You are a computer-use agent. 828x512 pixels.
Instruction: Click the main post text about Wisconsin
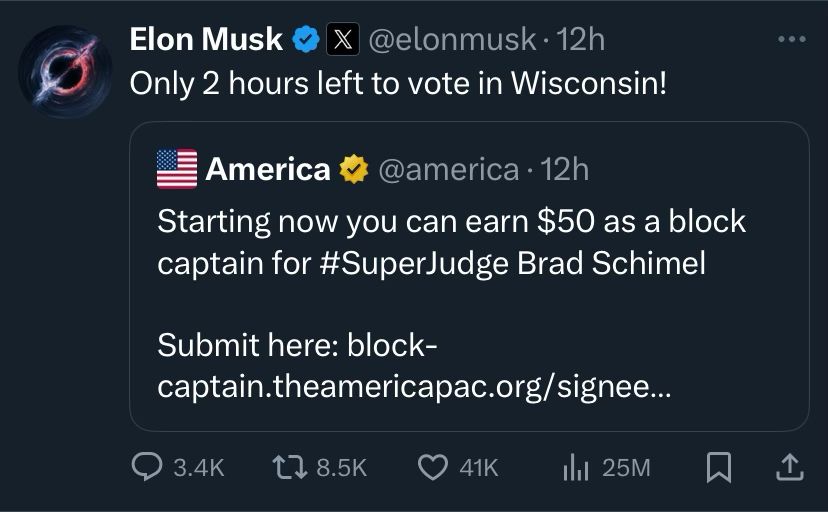tap(398, 83)
